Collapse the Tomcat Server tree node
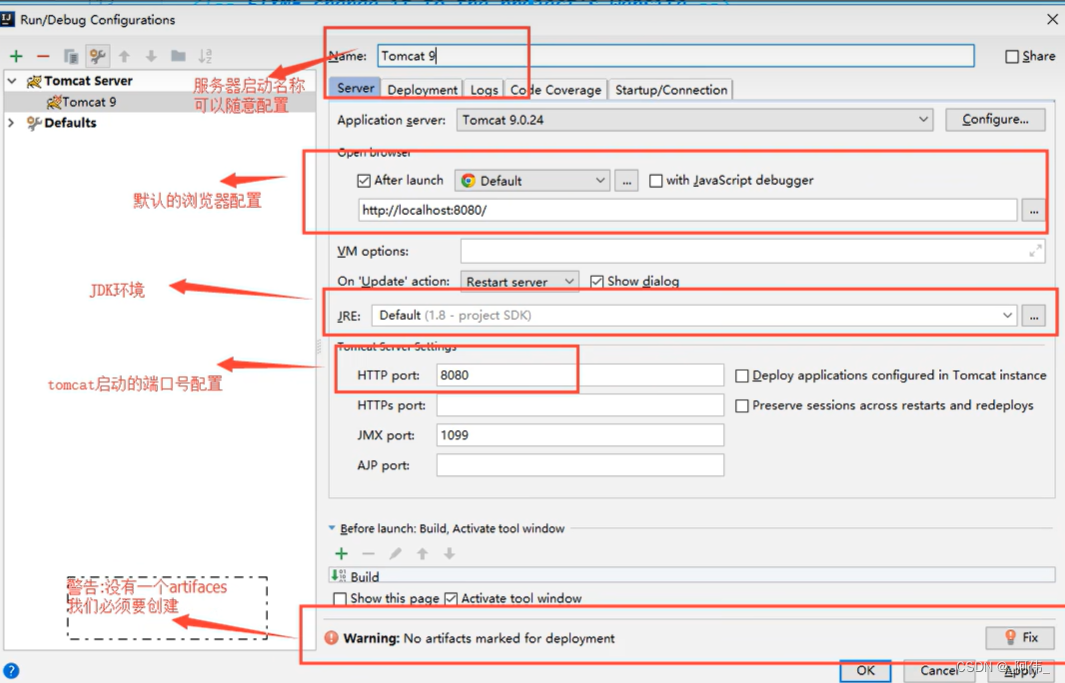The height and width of the screenshot is (683, 1065). pos(12,81)
